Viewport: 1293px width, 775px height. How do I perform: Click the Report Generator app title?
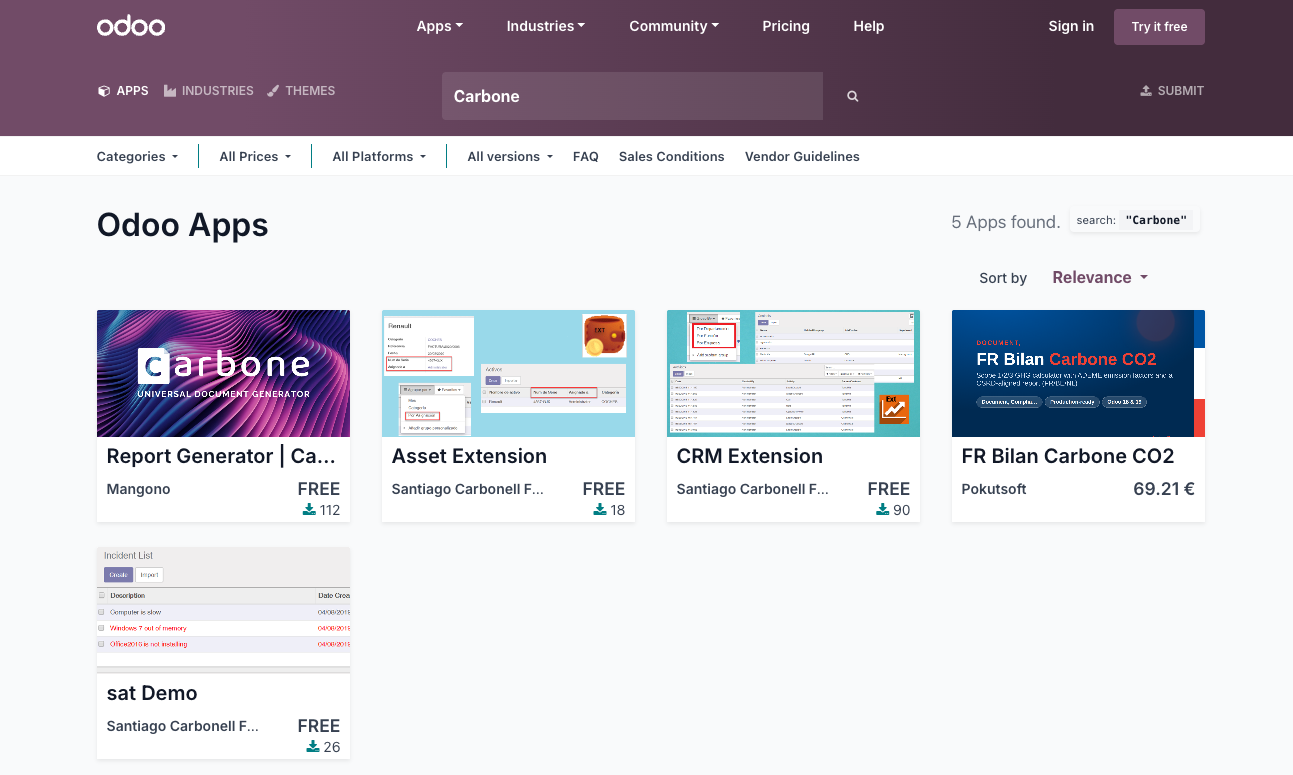221,456
